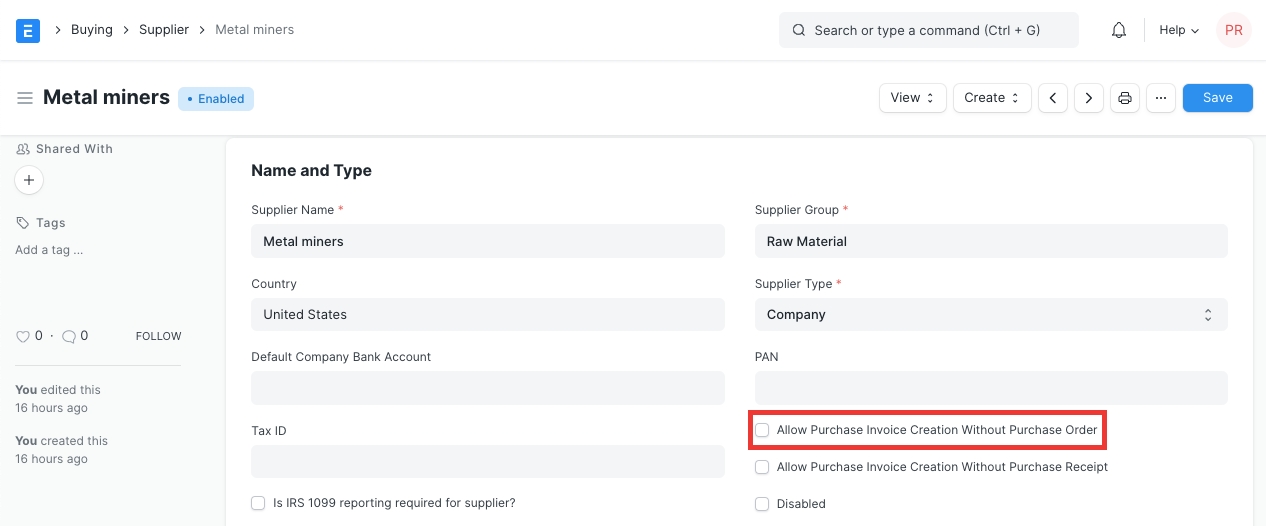Navigate to Buying in breadcrumb
This screenshot has height=526, width=1266.
tap(91, 30)
